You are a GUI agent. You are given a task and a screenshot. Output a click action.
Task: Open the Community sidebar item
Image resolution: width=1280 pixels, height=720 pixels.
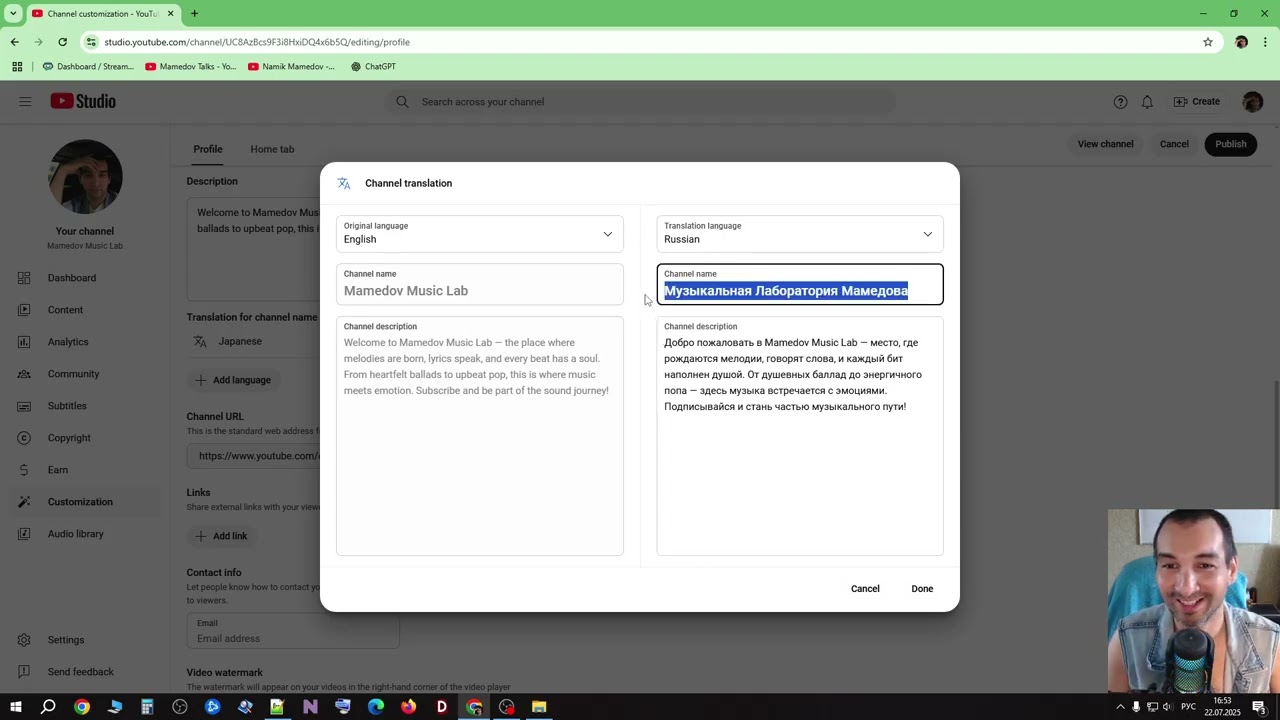(x=73, y=374)
